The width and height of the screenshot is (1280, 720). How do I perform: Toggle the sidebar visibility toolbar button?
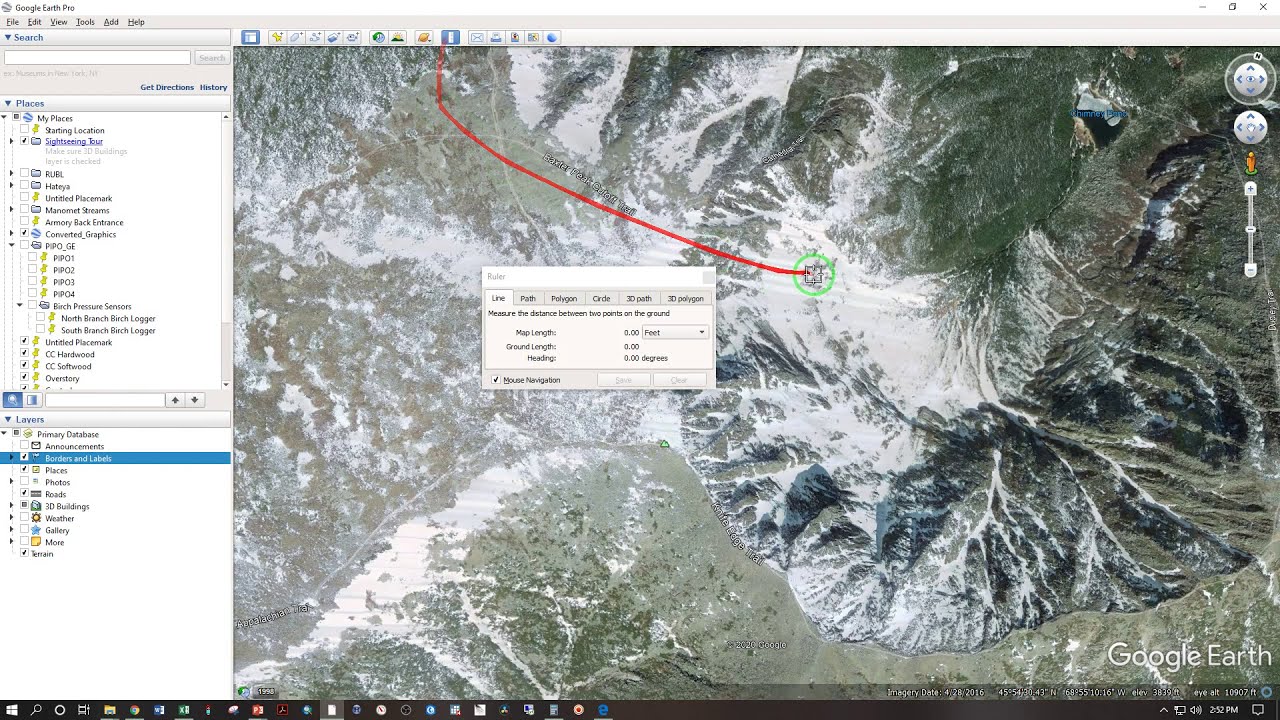tap(250, 37)
